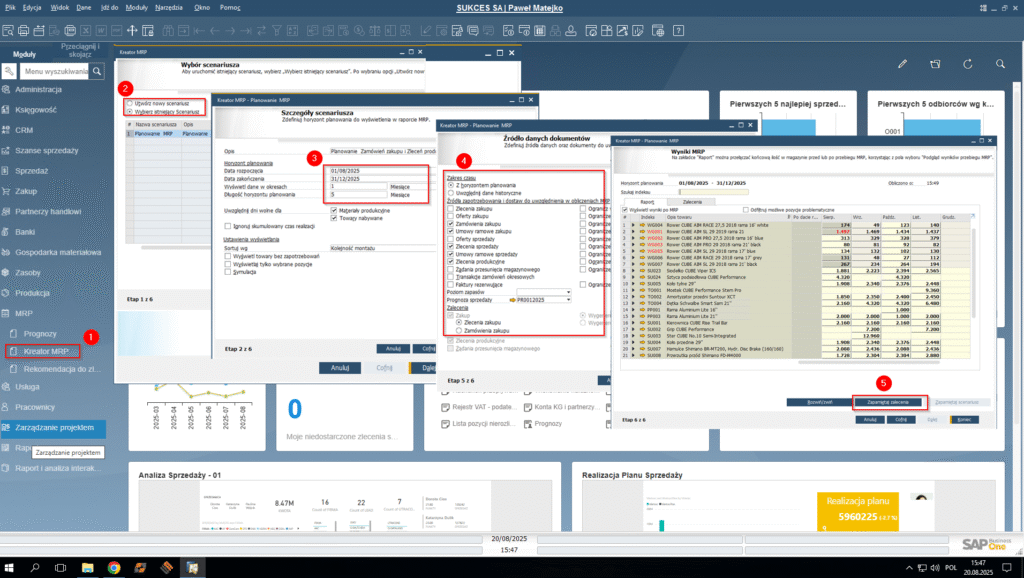The height and width of the screenshot is (578, 1024).
Task: Click the Print toolbar icon
Action: tap(24, 31)
